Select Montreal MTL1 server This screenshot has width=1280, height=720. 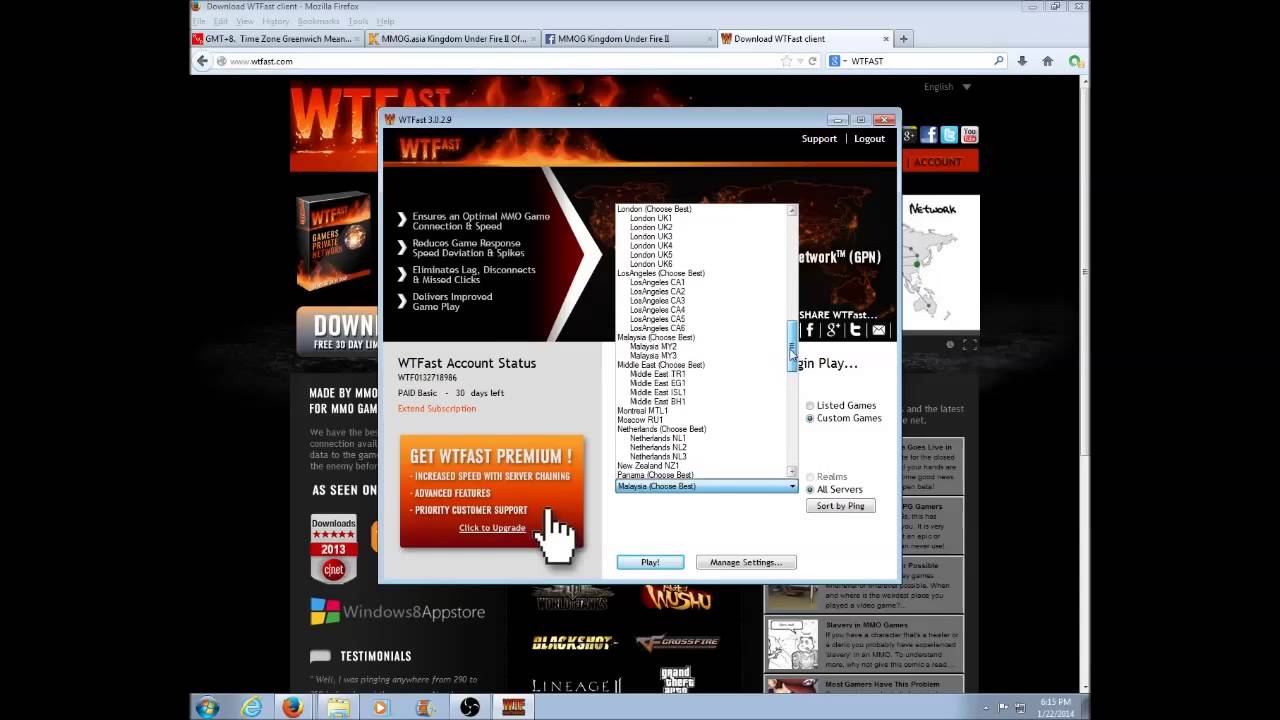tap(642, 411)
